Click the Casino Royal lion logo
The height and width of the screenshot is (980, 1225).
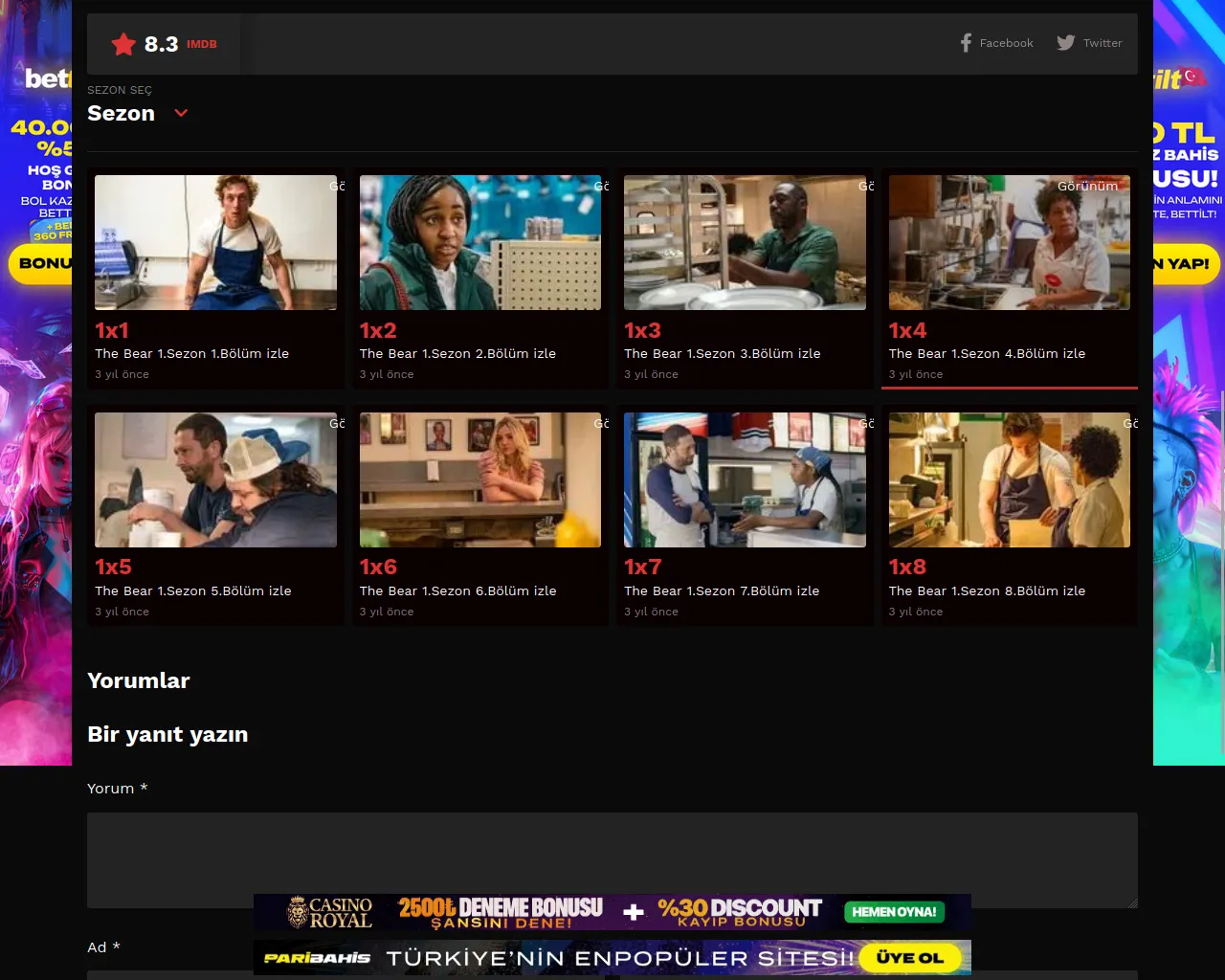tap(298, 912)
